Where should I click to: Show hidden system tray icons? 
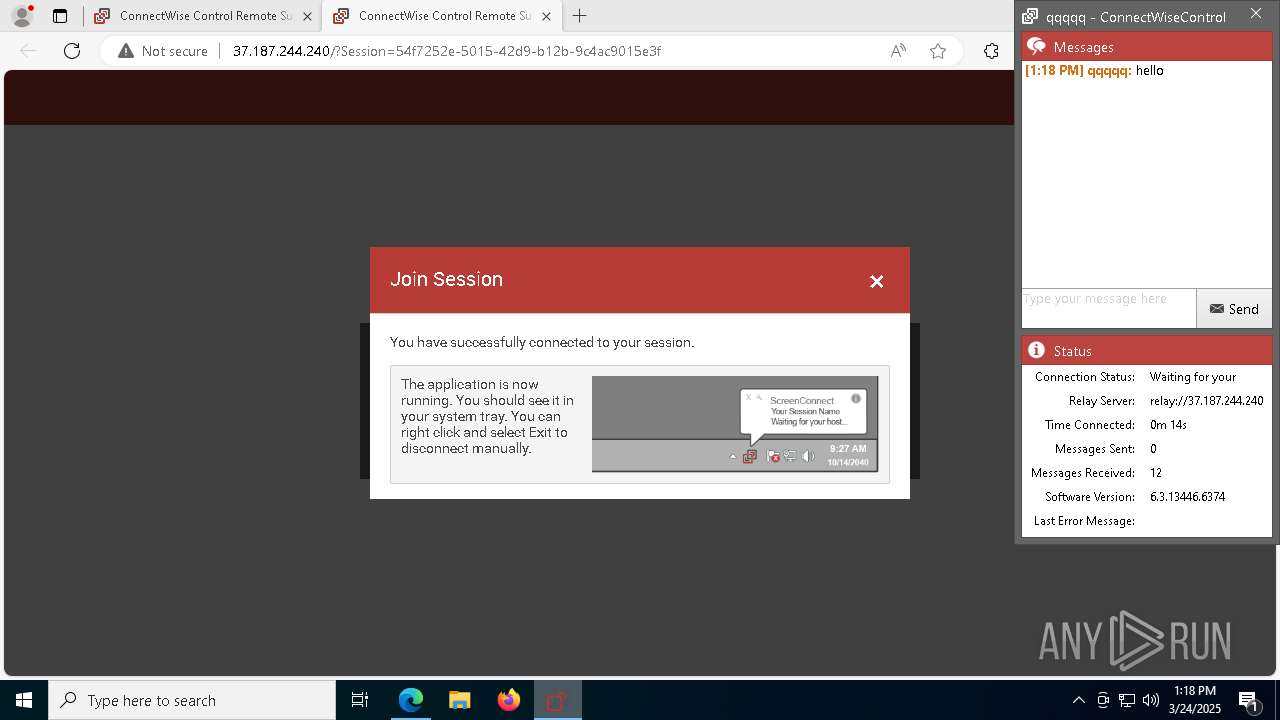[x=1078, y=700]
